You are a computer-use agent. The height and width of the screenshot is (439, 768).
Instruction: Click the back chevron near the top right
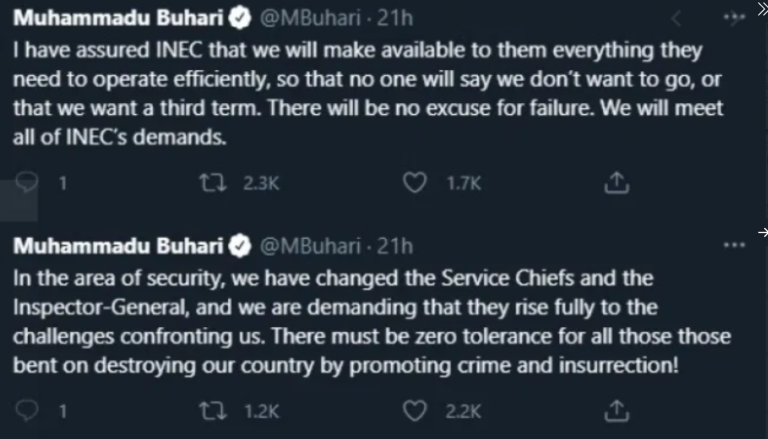point(676,19)
